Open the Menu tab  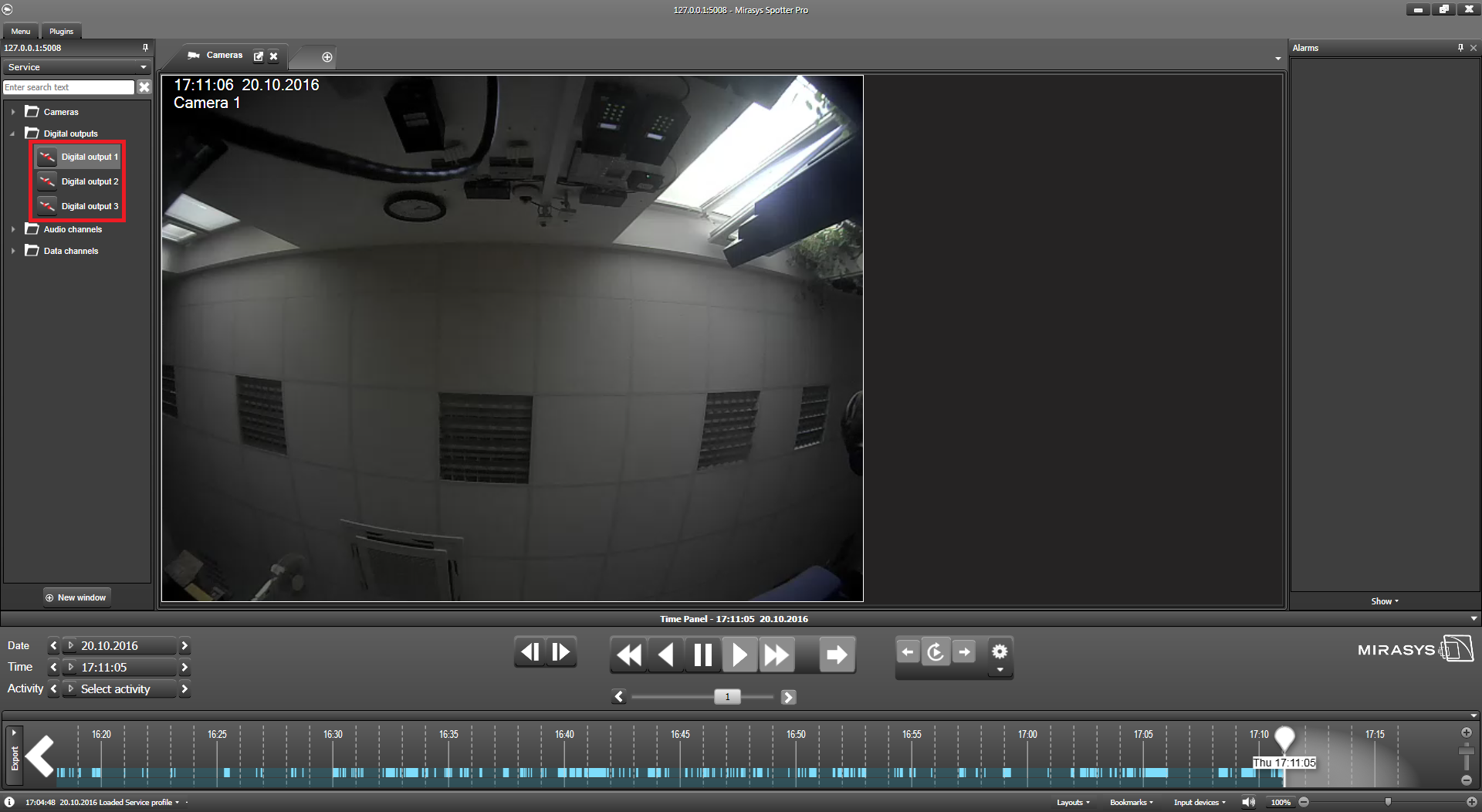pyautogui.click(x=21, y=32)
